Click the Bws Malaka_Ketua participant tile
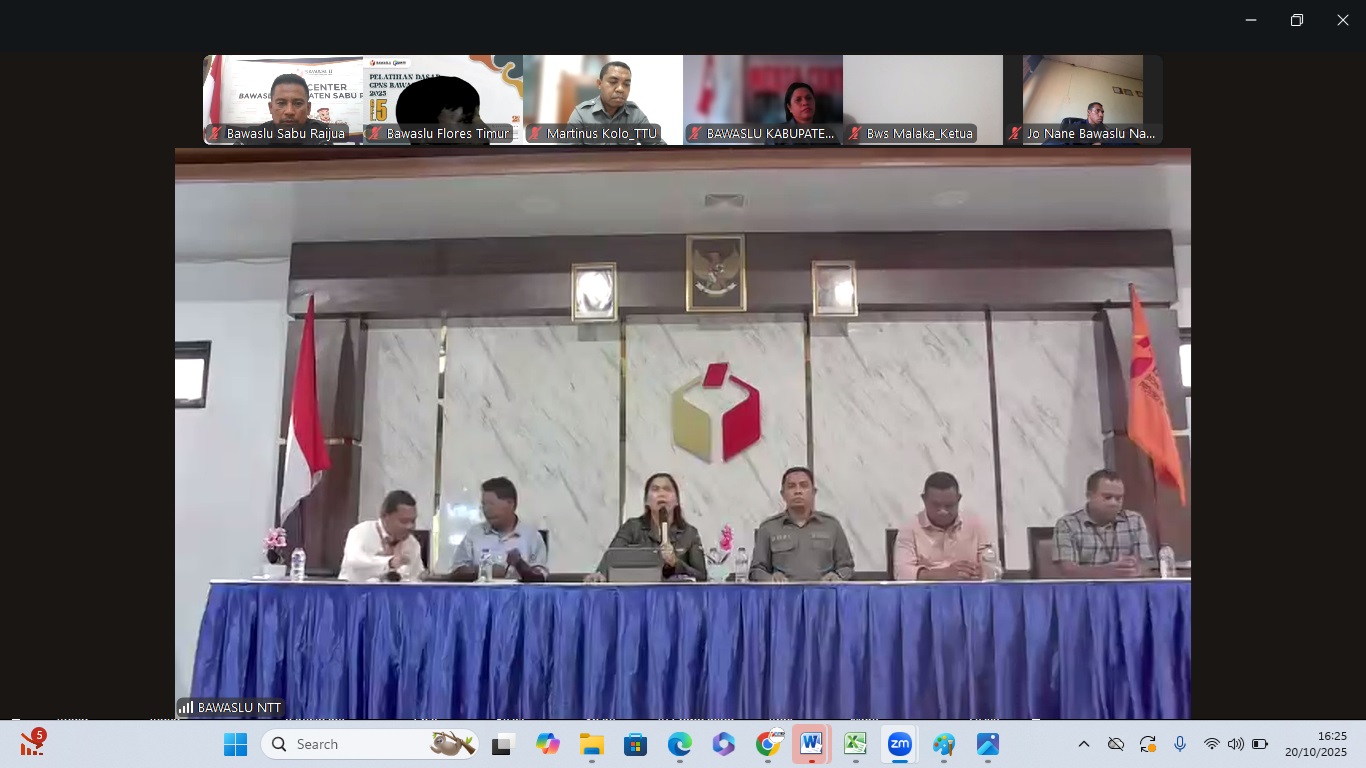1366x768 pixels. point(923,100)
